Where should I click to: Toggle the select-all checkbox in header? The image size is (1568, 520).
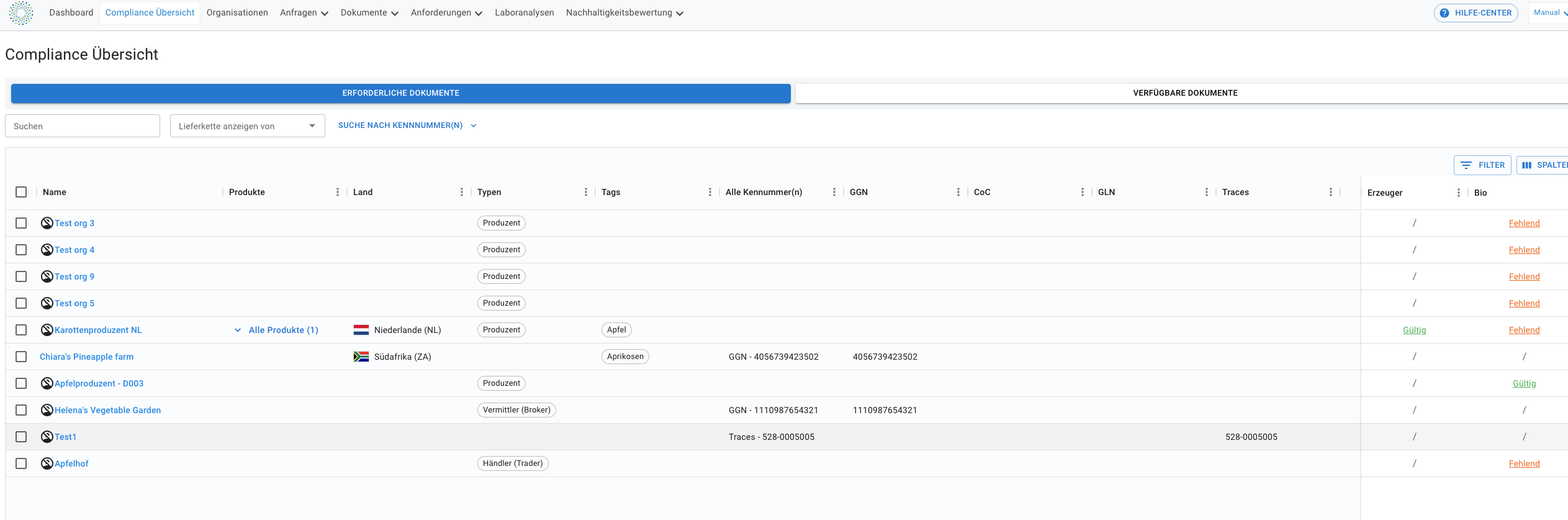pos(21,192)
